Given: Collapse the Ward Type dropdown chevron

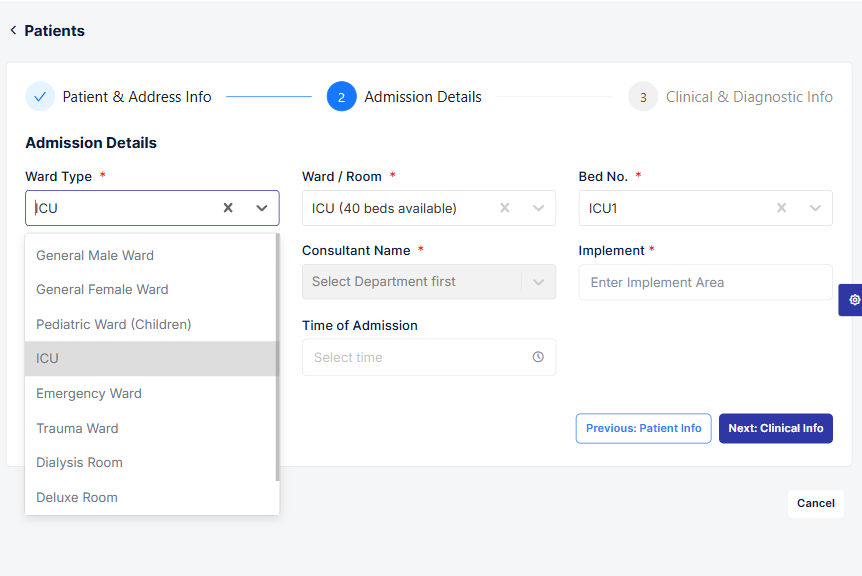Looking at the screenshot, I should click(262, 208).
